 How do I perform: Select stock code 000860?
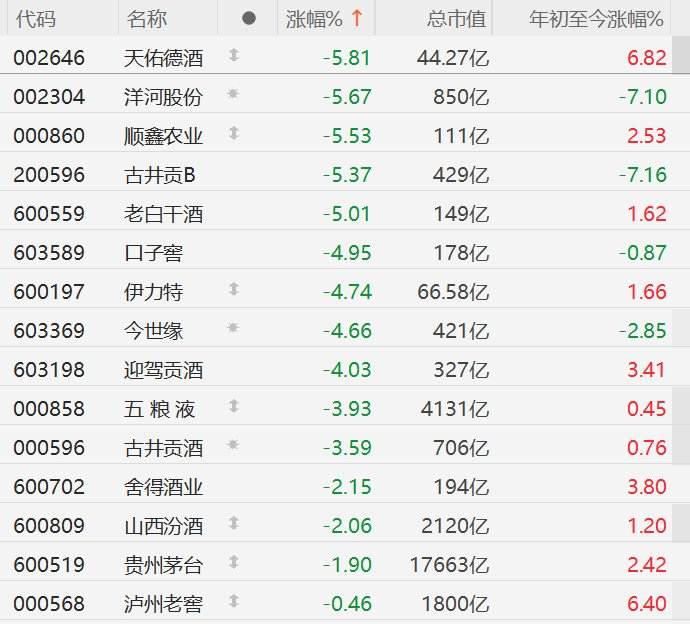49,136
